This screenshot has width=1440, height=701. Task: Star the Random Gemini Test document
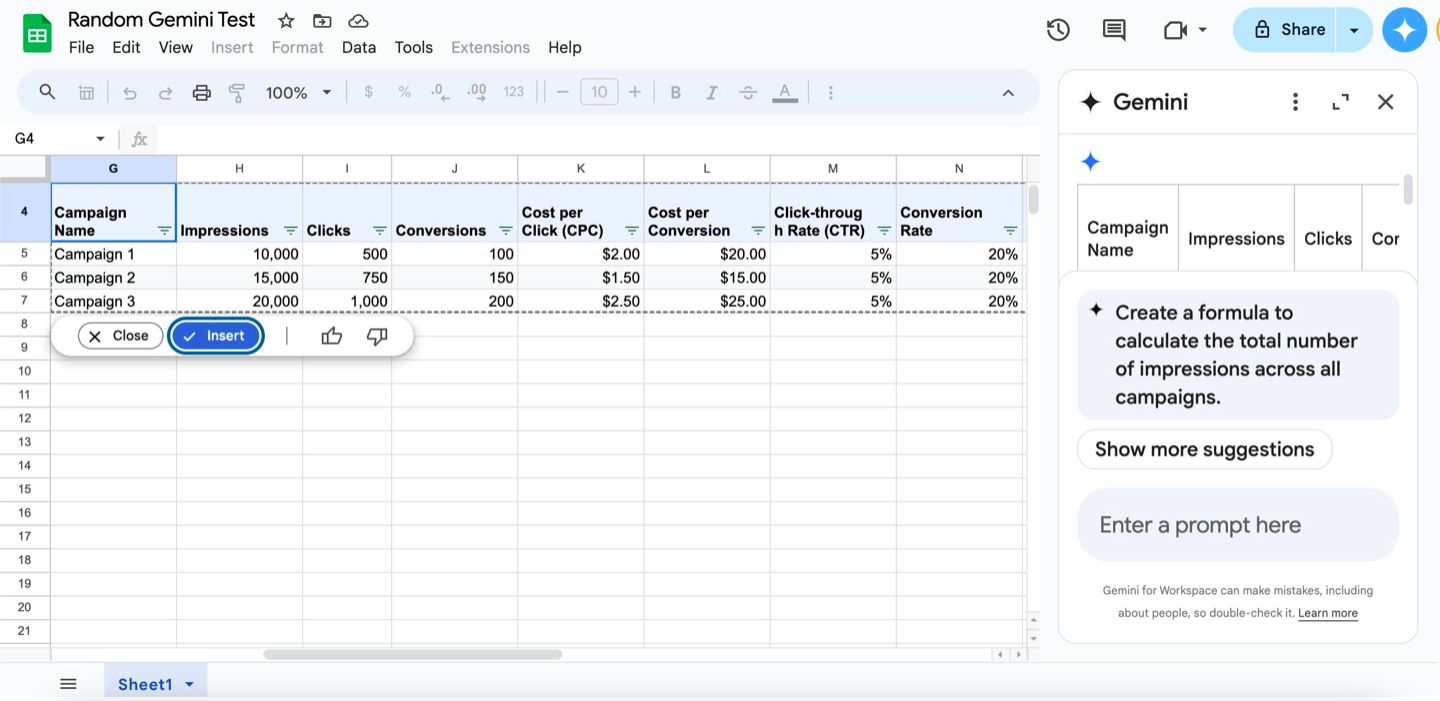pos(286,21)
